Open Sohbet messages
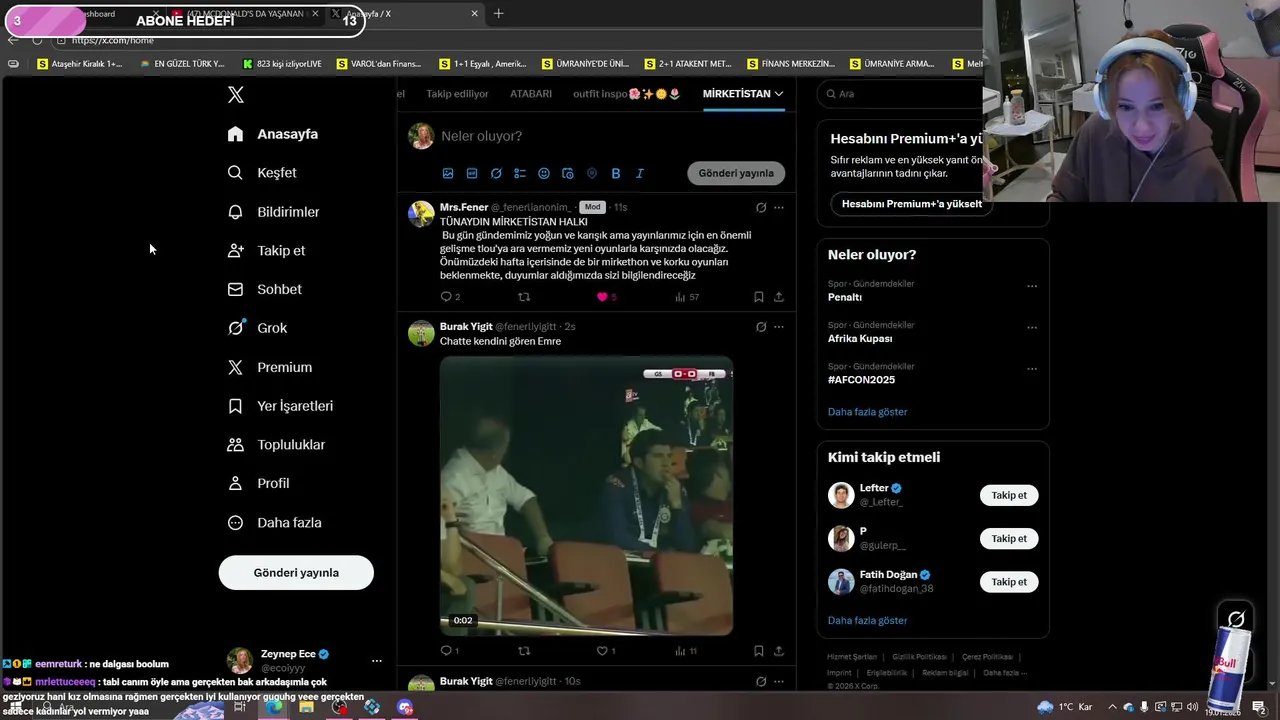Image resolution: width=1280 pixels, height=720 pixels. [x=265, y=289]
